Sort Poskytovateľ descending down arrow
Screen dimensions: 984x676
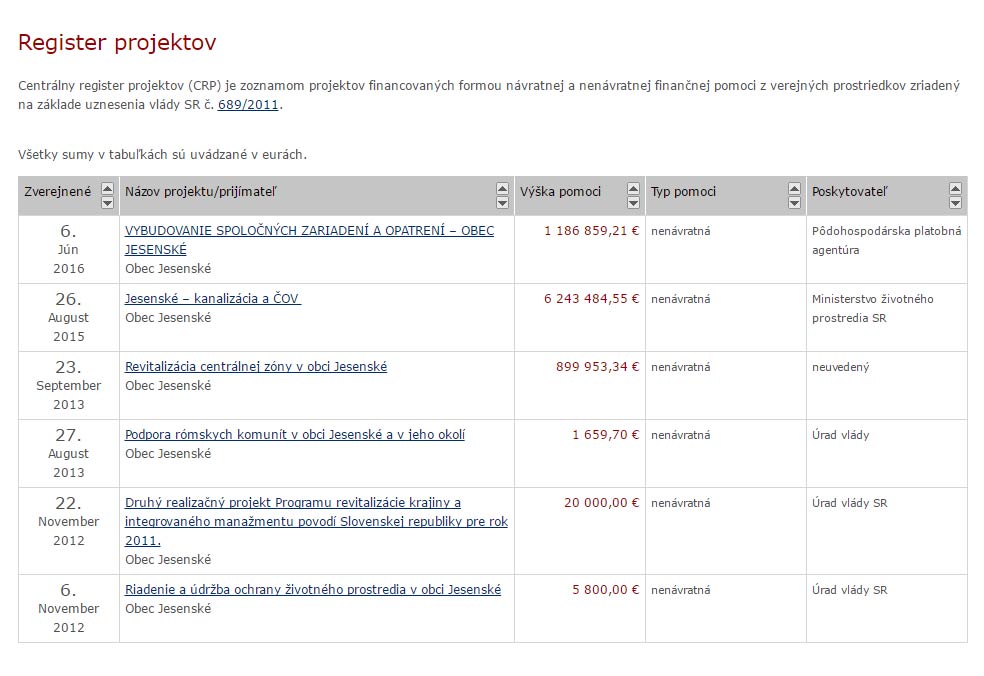point(955,203)
